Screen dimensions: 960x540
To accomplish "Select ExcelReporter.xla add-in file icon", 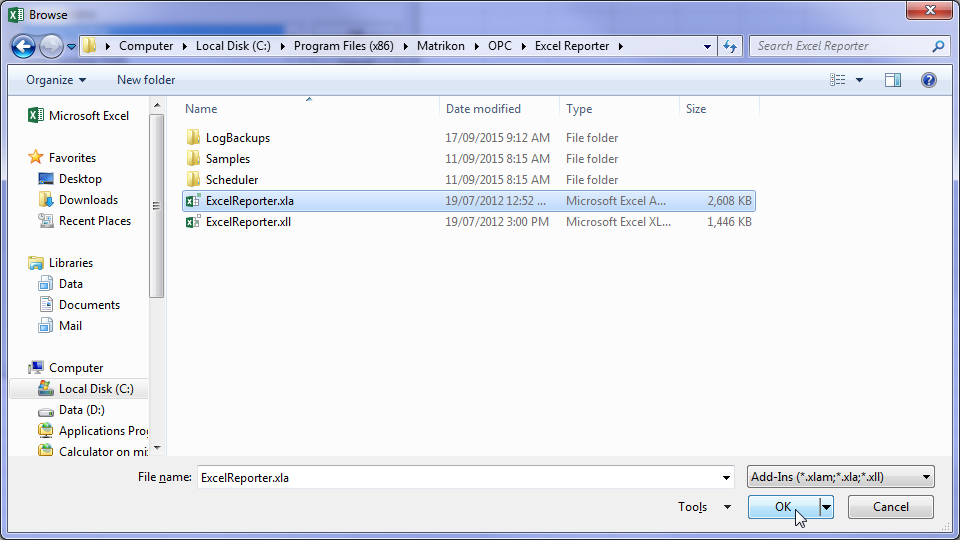I will (193, 201).
